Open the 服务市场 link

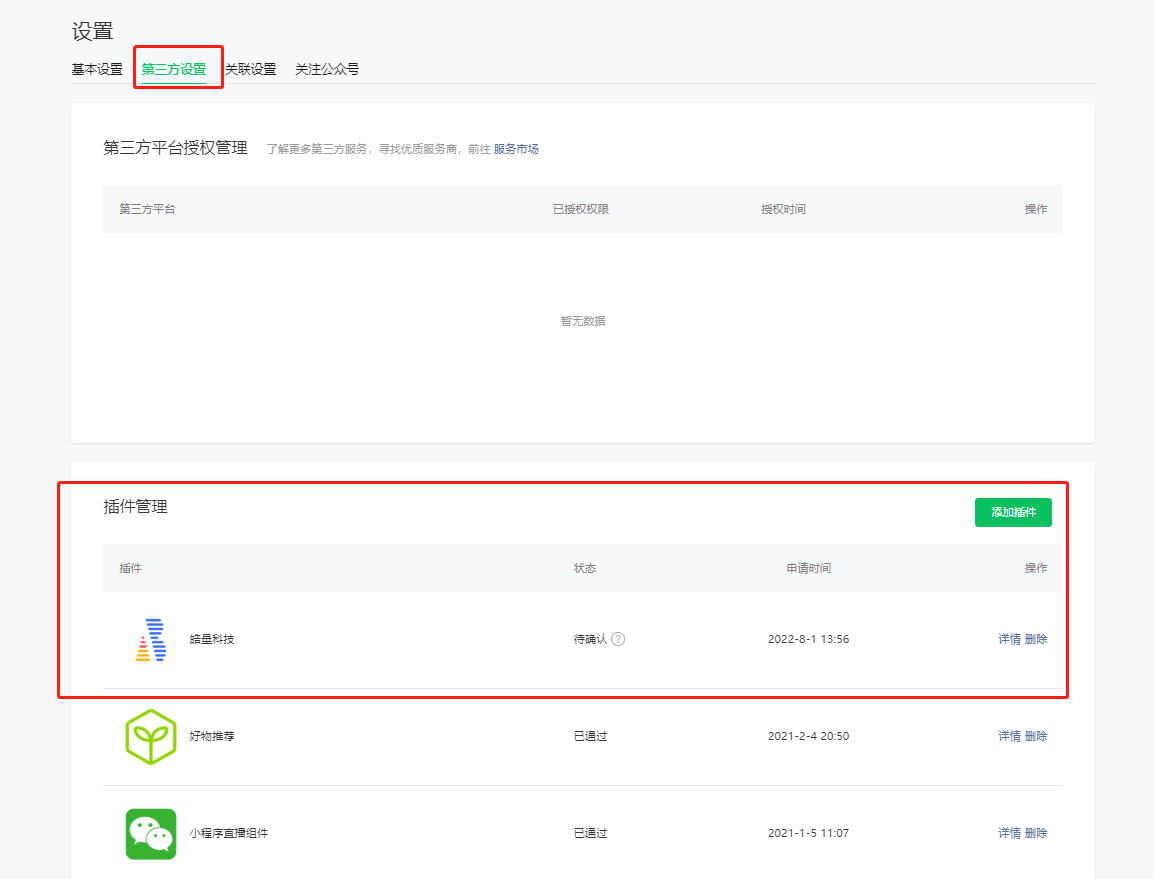(516, 149)
